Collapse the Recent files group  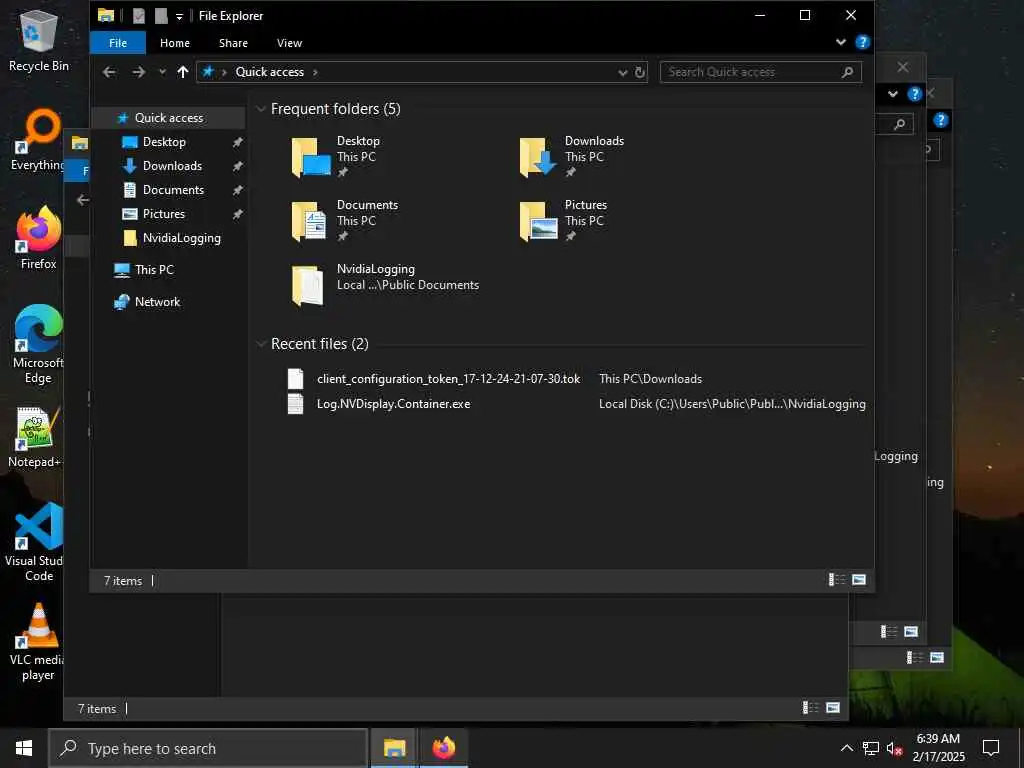click(x=261, y=344)
